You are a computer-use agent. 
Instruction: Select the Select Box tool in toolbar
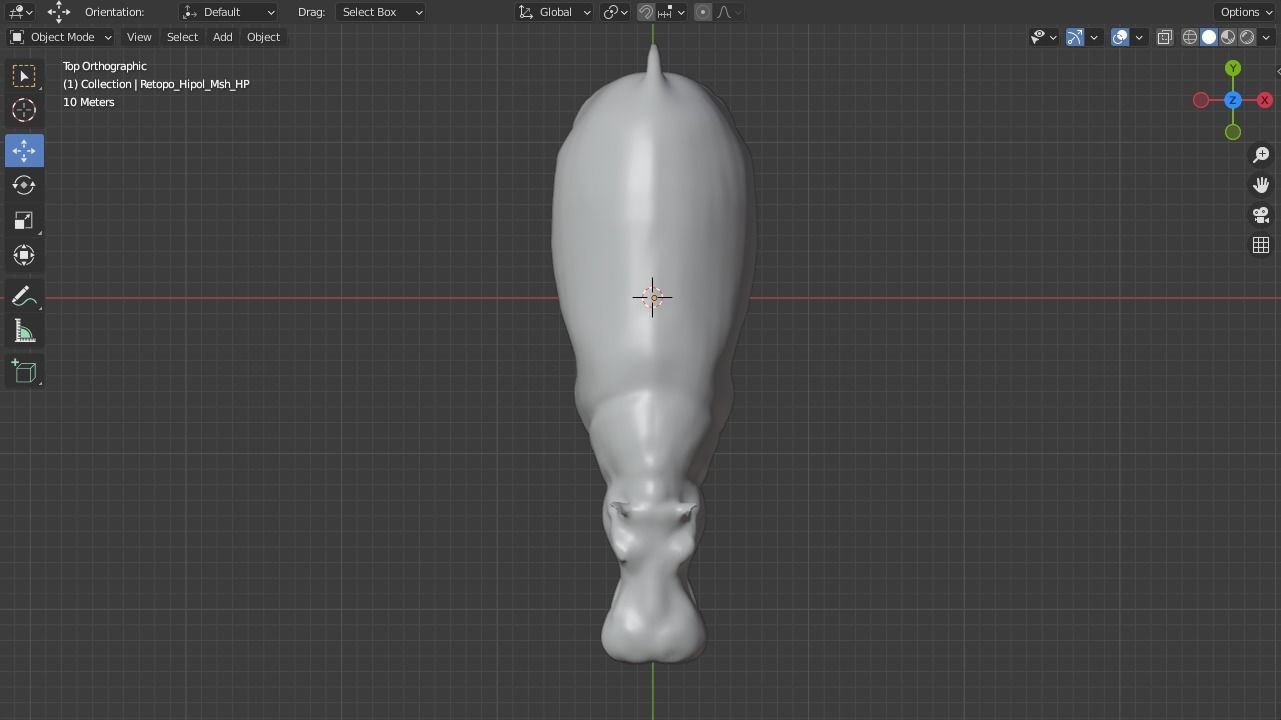24,76
